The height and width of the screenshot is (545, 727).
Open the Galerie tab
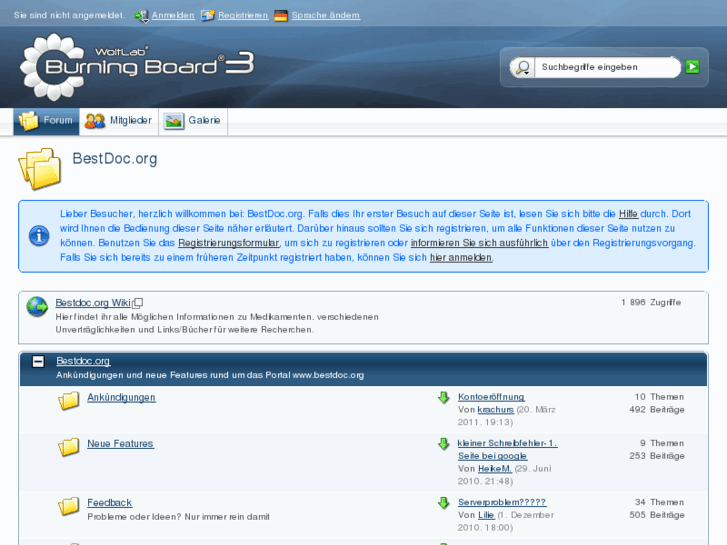pos(193,121)
